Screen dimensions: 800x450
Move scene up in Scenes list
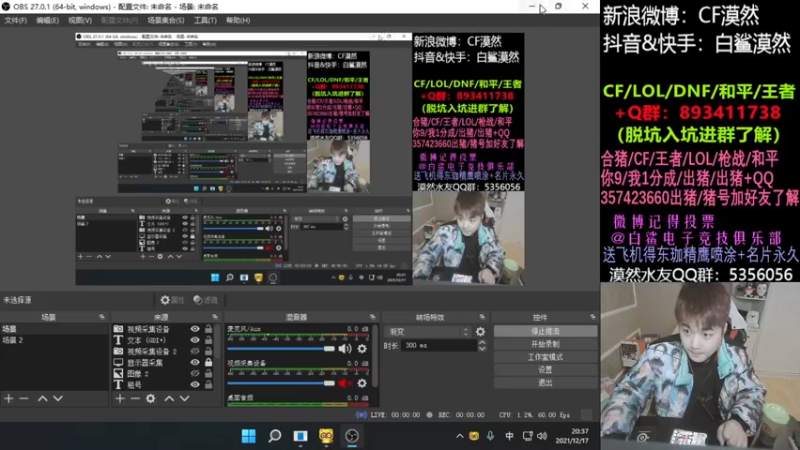(x=43, y=398)
